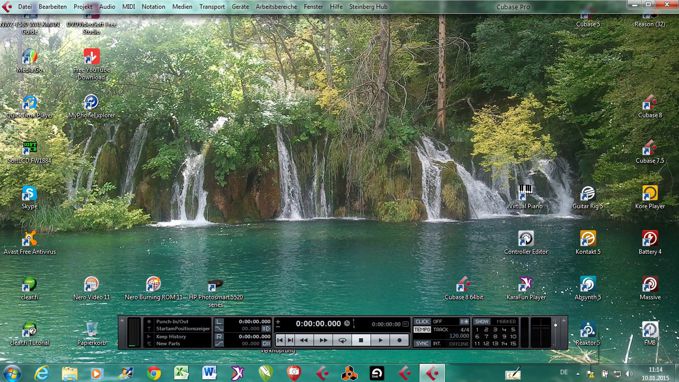Launch Reaktor 5 desktop icon
Image resolution: width=679 pixels, height=382 pixels.
[x=588, y=333]
